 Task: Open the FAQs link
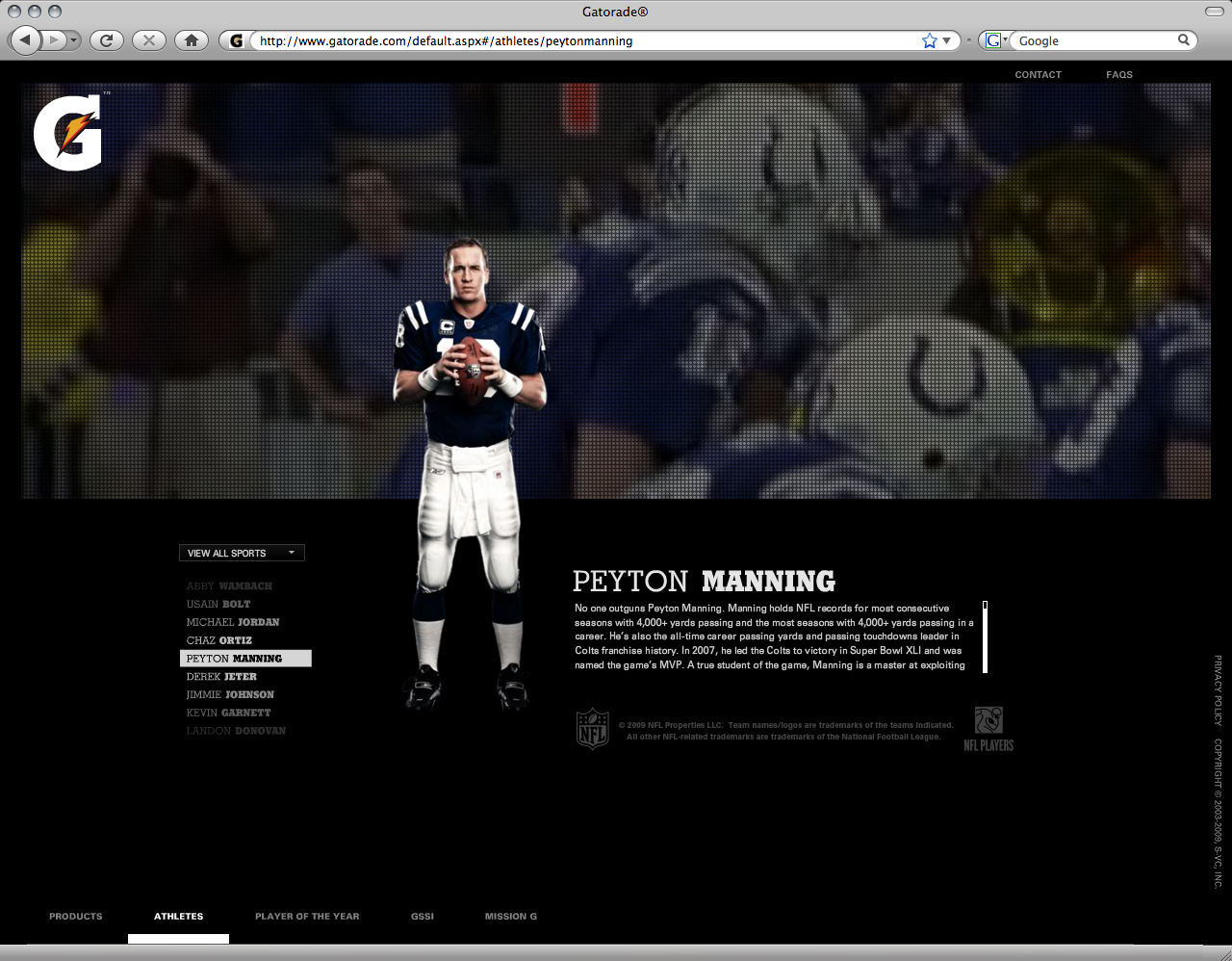coord(1119,75)
